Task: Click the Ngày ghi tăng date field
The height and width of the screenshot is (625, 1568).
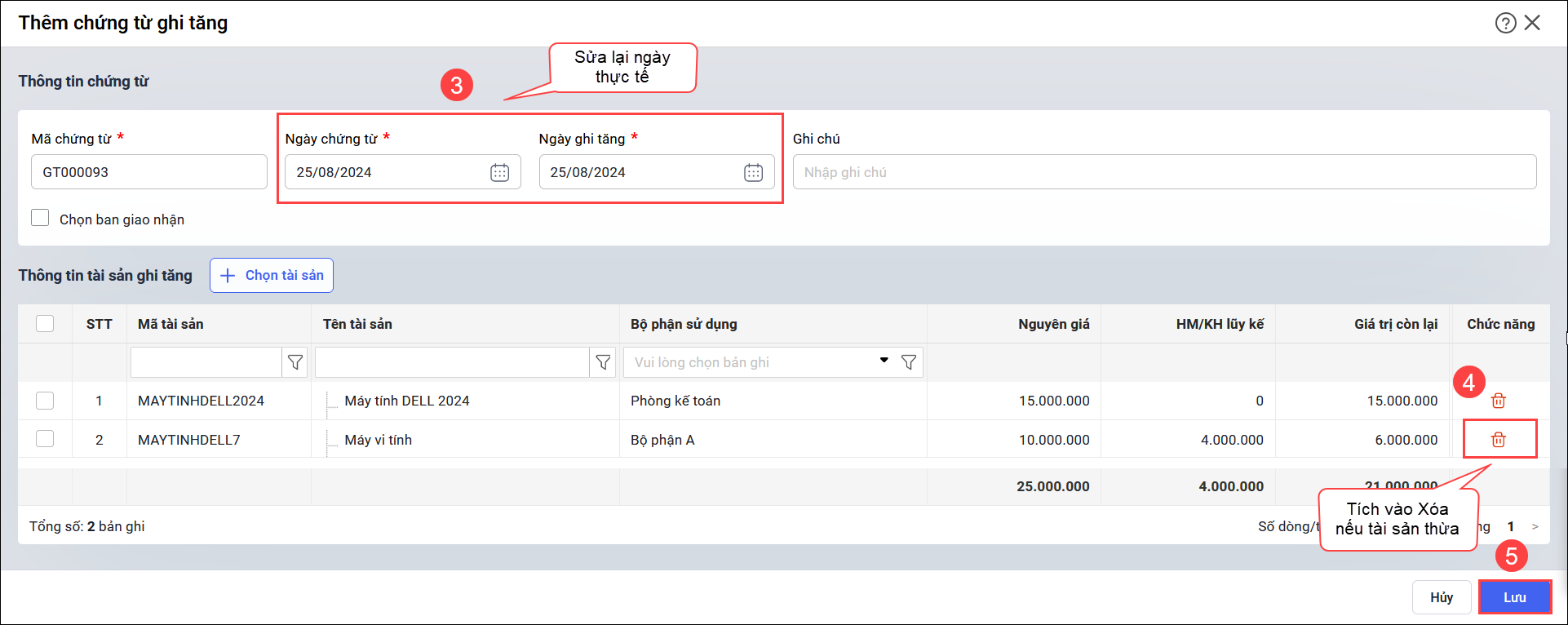Action: [x=657, y=172]
